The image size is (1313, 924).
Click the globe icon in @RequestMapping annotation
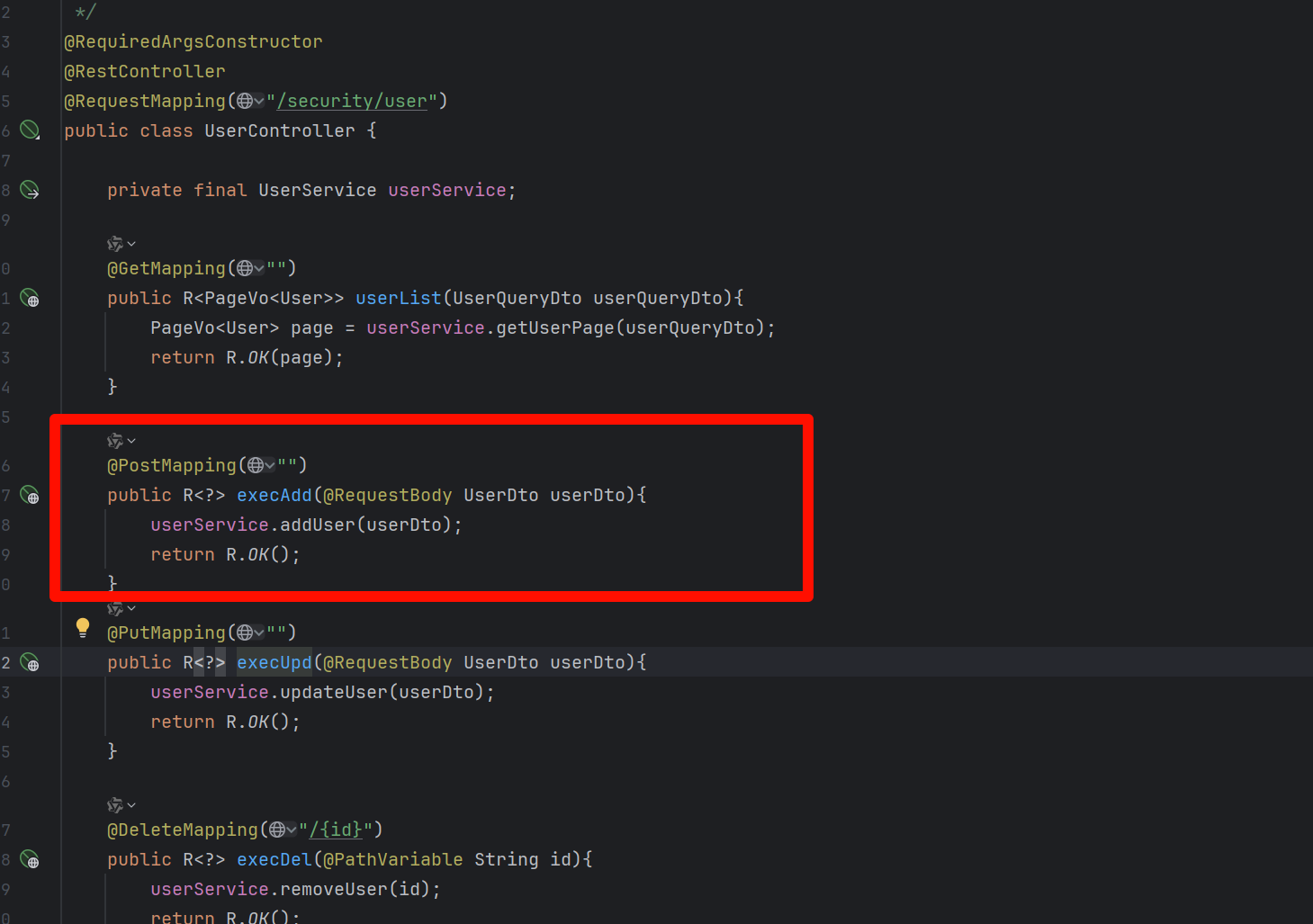point(245,101)
